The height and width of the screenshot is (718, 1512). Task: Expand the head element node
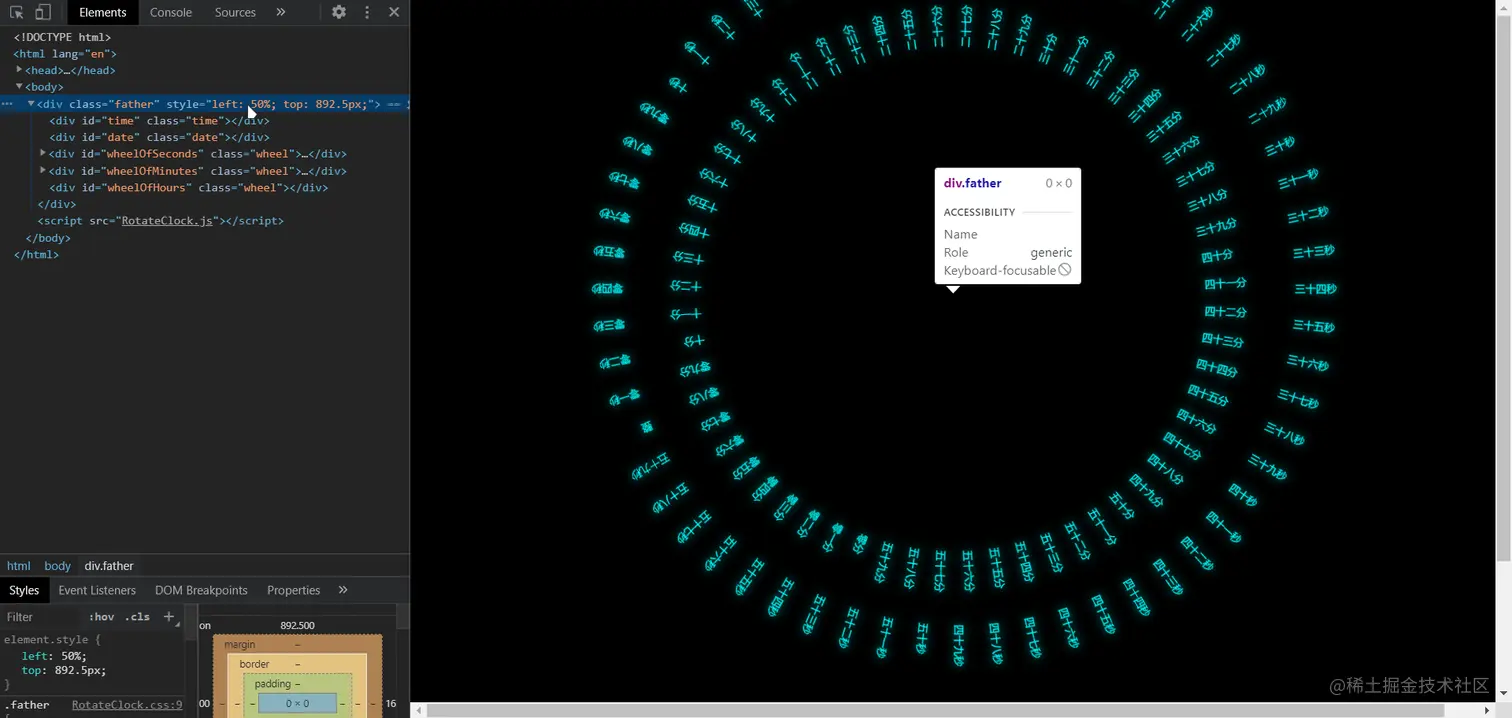[x=19, y=70]
